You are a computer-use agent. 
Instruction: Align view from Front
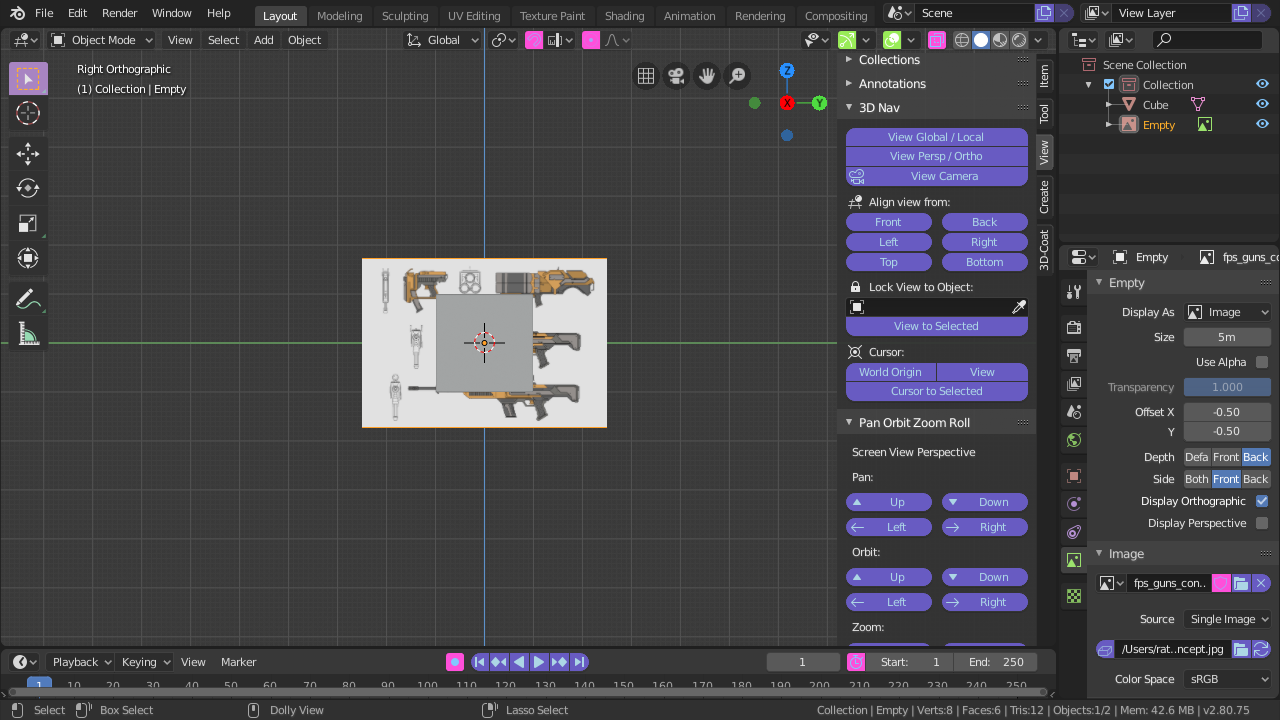click(x=888, y=222)
